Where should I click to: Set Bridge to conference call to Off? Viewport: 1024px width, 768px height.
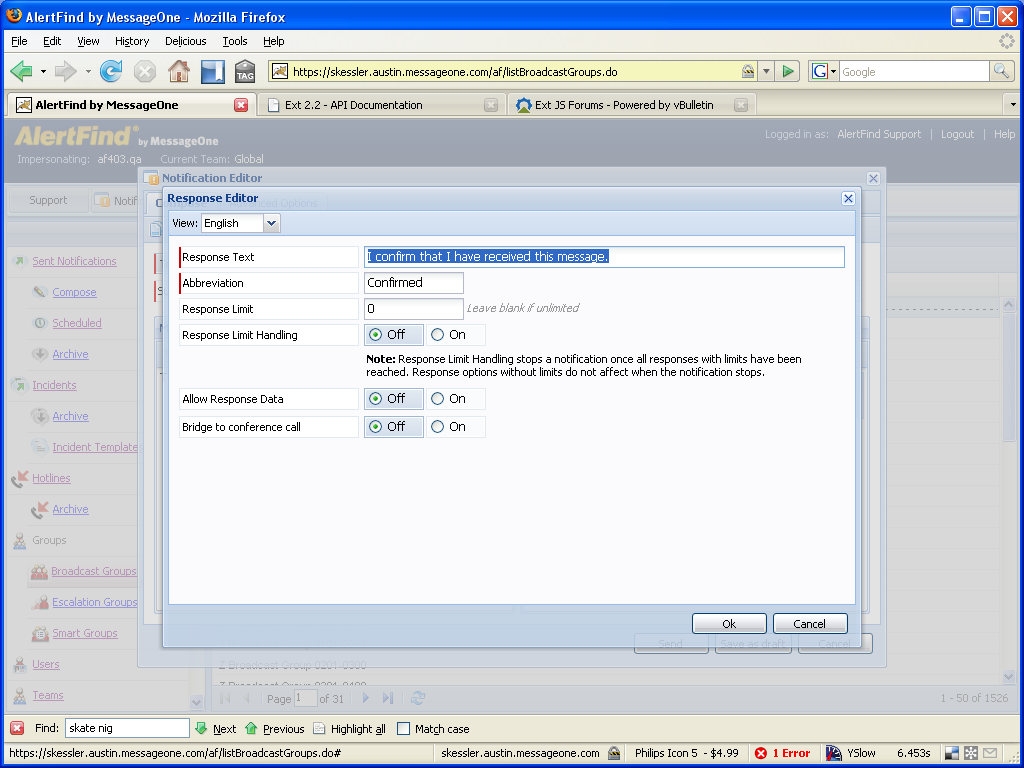point(376,426)
